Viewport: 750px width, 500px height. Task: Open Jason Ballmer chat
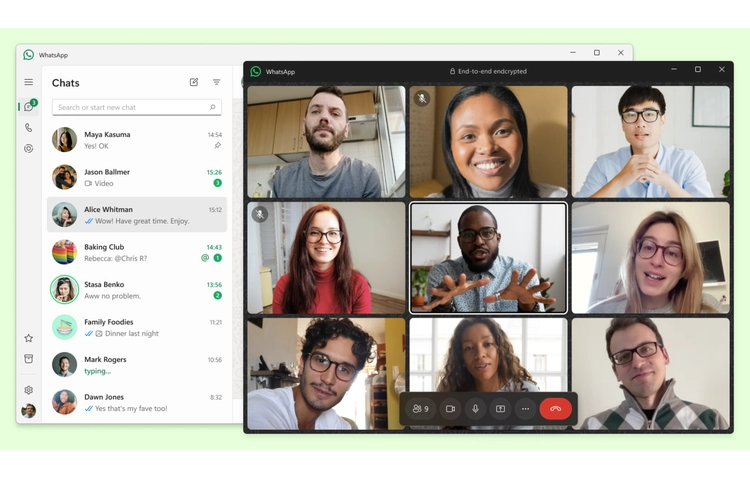pos(137,177)
